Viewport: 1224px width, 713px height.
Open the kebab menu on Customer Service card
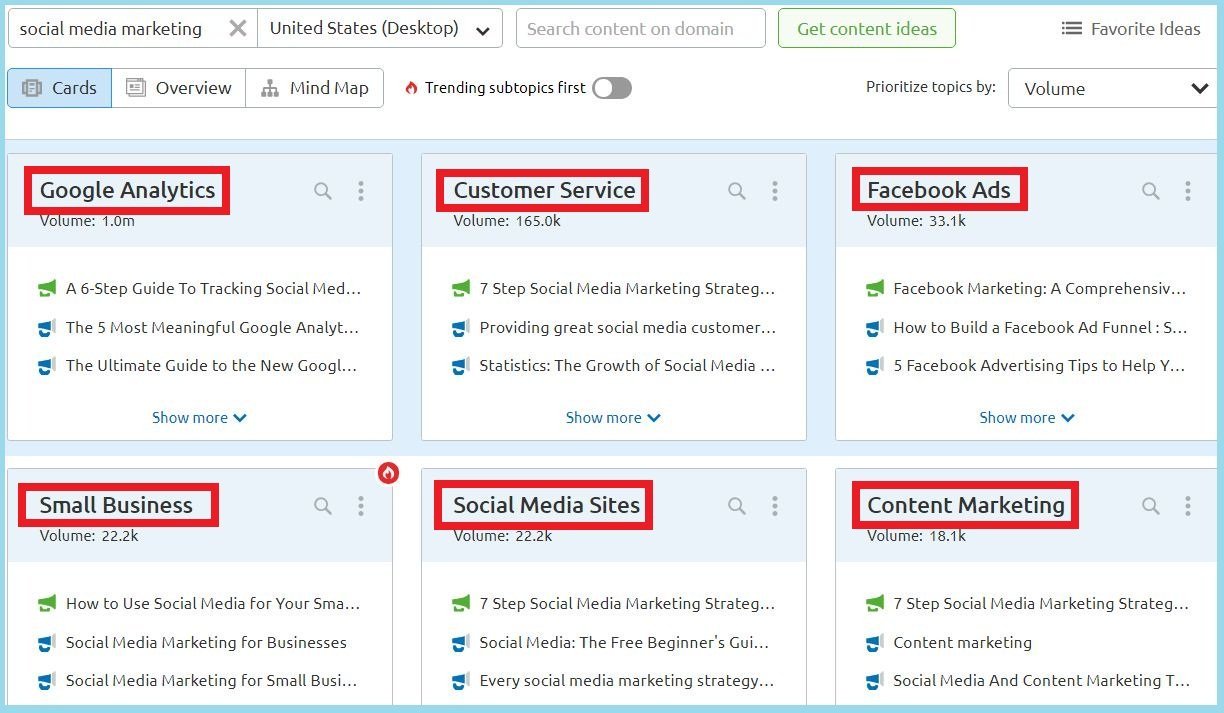pyautogui.click(x=775, y=190)
